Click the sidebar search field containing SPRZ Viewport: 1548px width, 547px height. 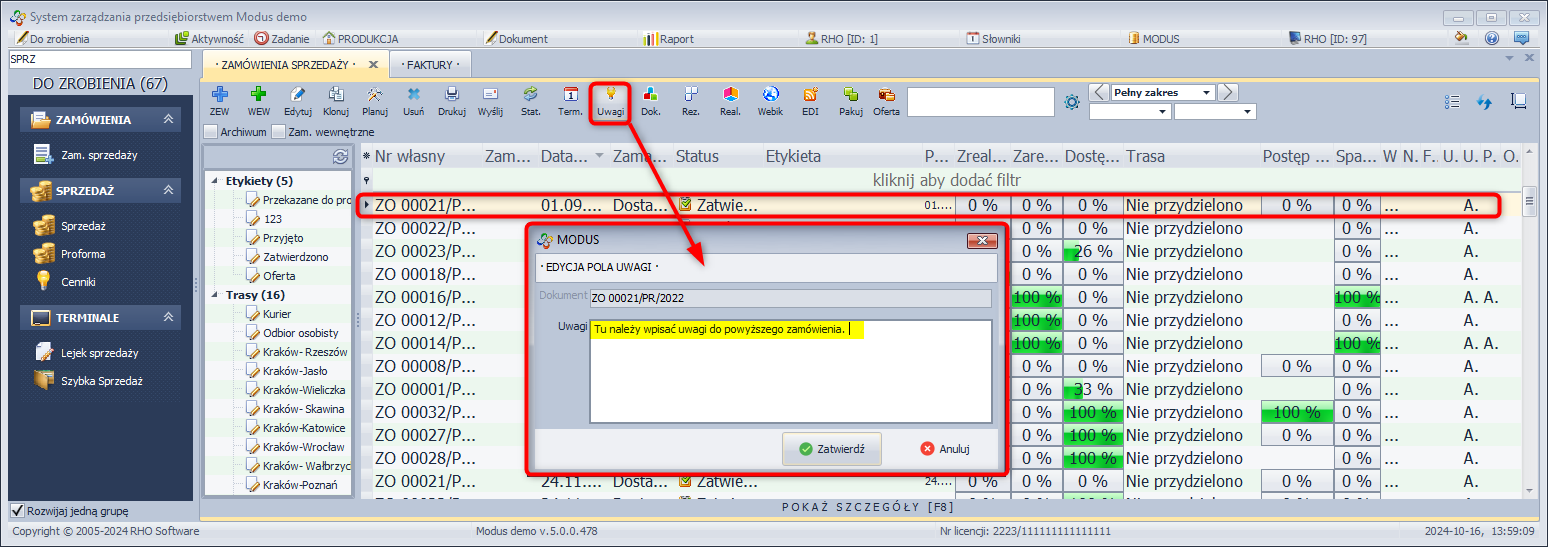99,59
